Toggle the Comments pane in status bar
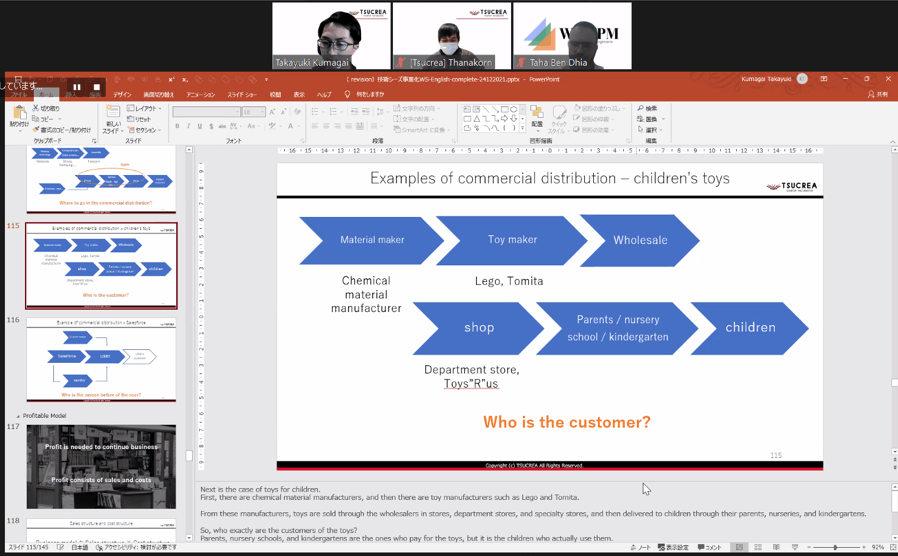 [x=709, y=548]
